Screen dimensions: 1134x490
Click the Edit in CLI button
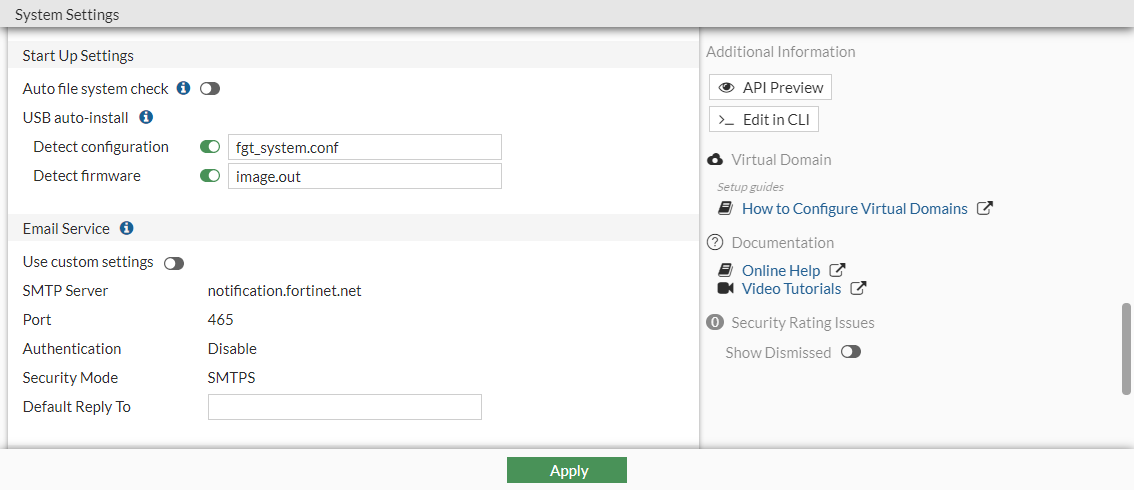[x=764, y=120]
